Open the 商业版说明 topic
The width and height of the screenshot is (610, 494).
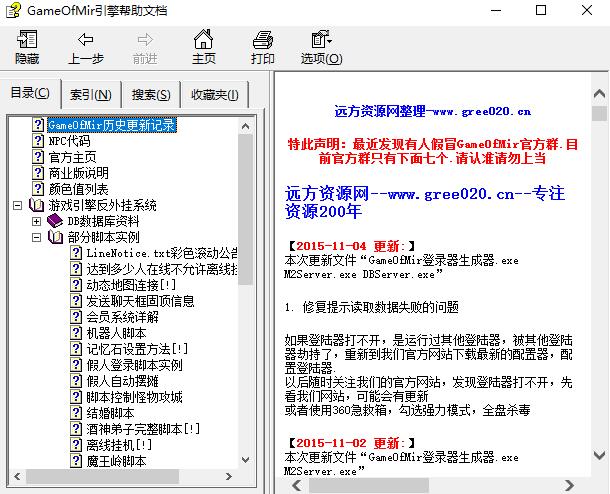pyautogui.click(x=78, y=173)
